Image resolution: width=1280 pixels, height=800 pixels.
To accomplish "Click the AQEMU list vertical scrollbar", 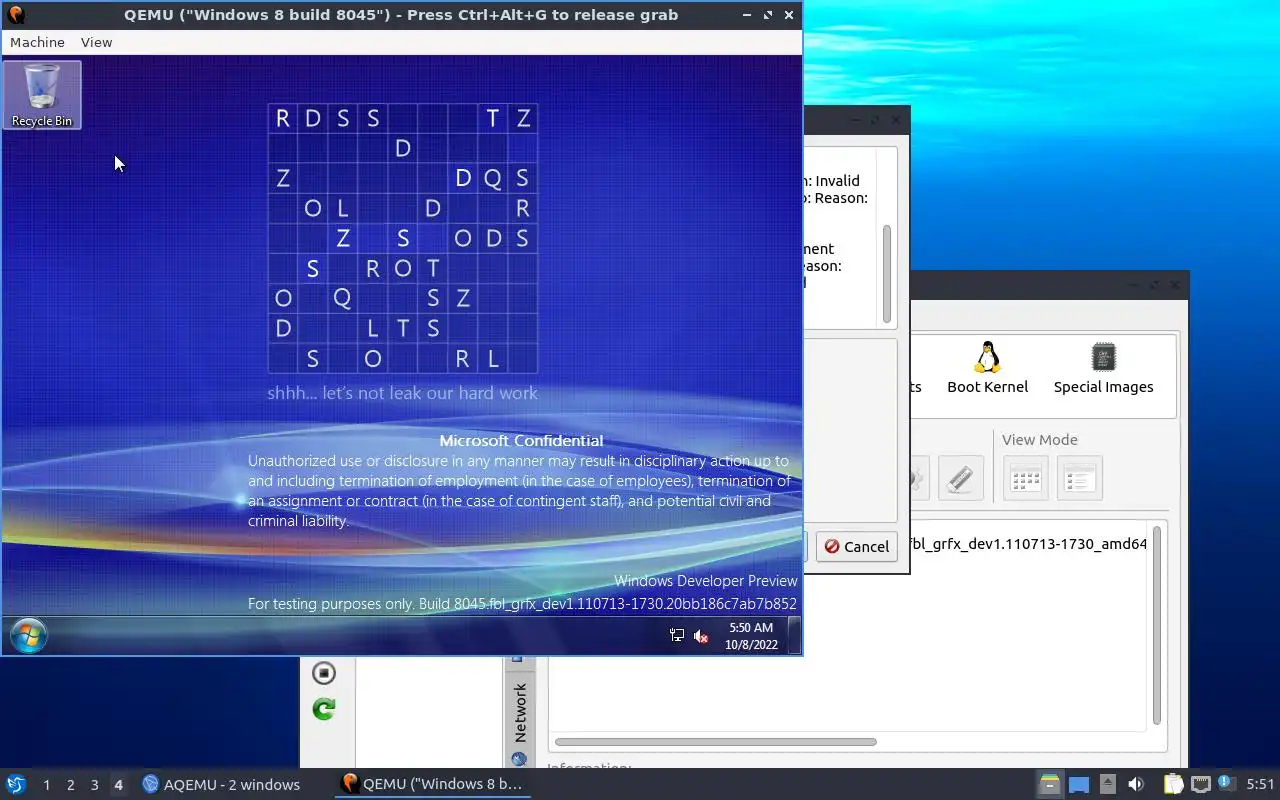I will [x=1157, y=624].
